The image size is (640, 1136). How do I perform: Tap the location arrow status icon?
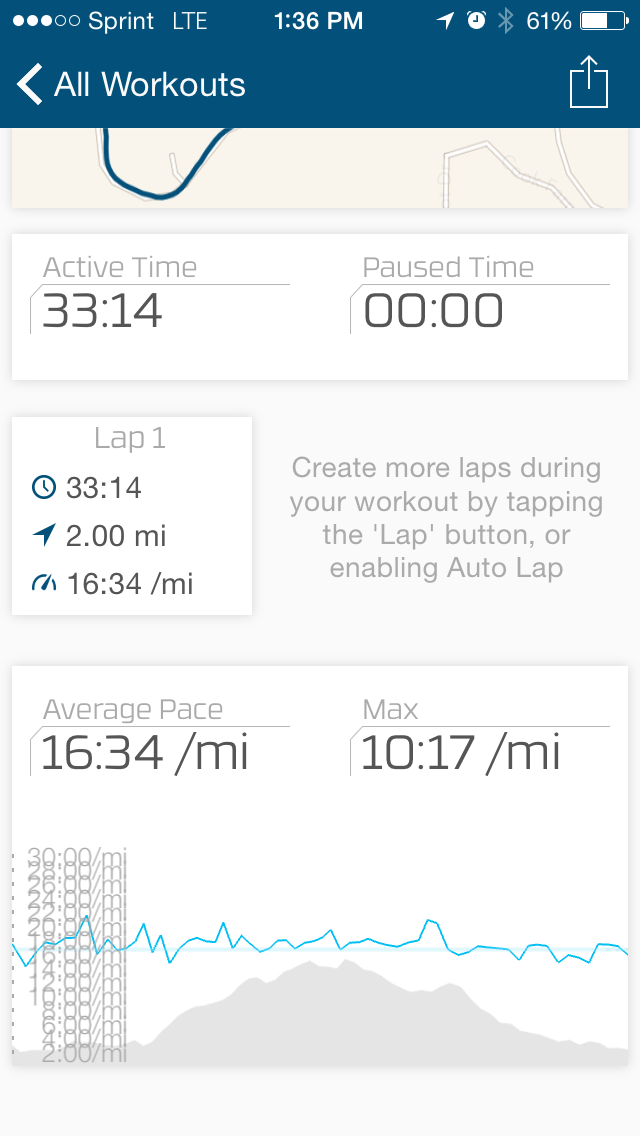[446, 20]
